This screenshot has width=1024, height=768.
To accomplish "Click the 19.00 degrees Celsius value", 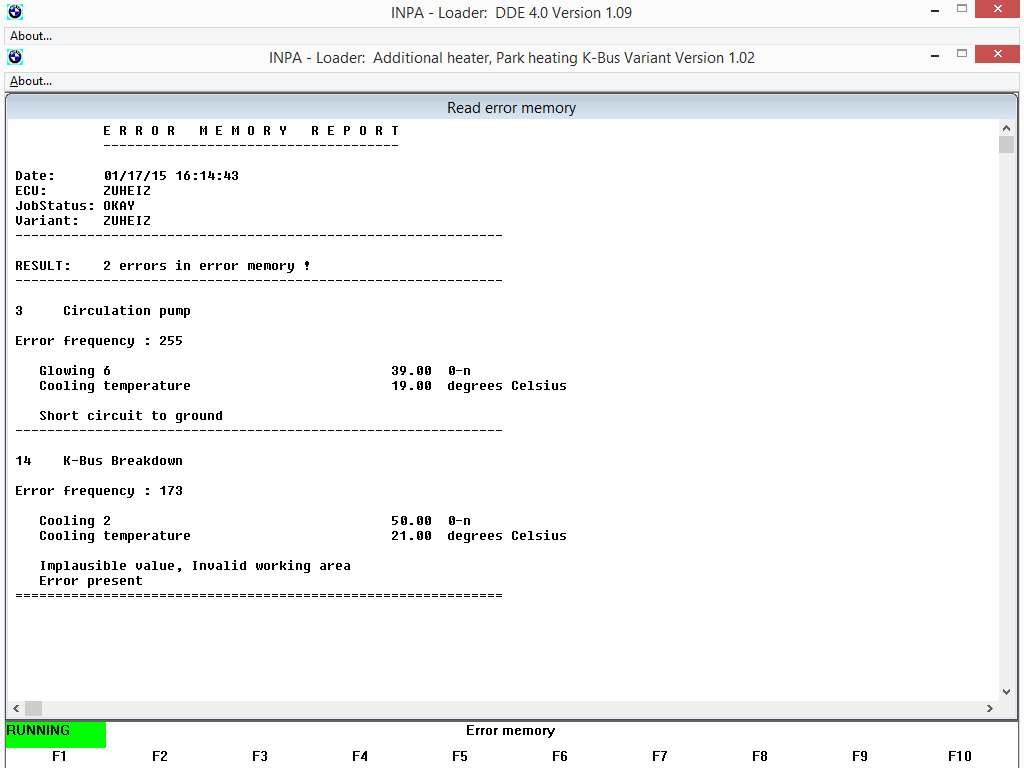I will point(479,386).
